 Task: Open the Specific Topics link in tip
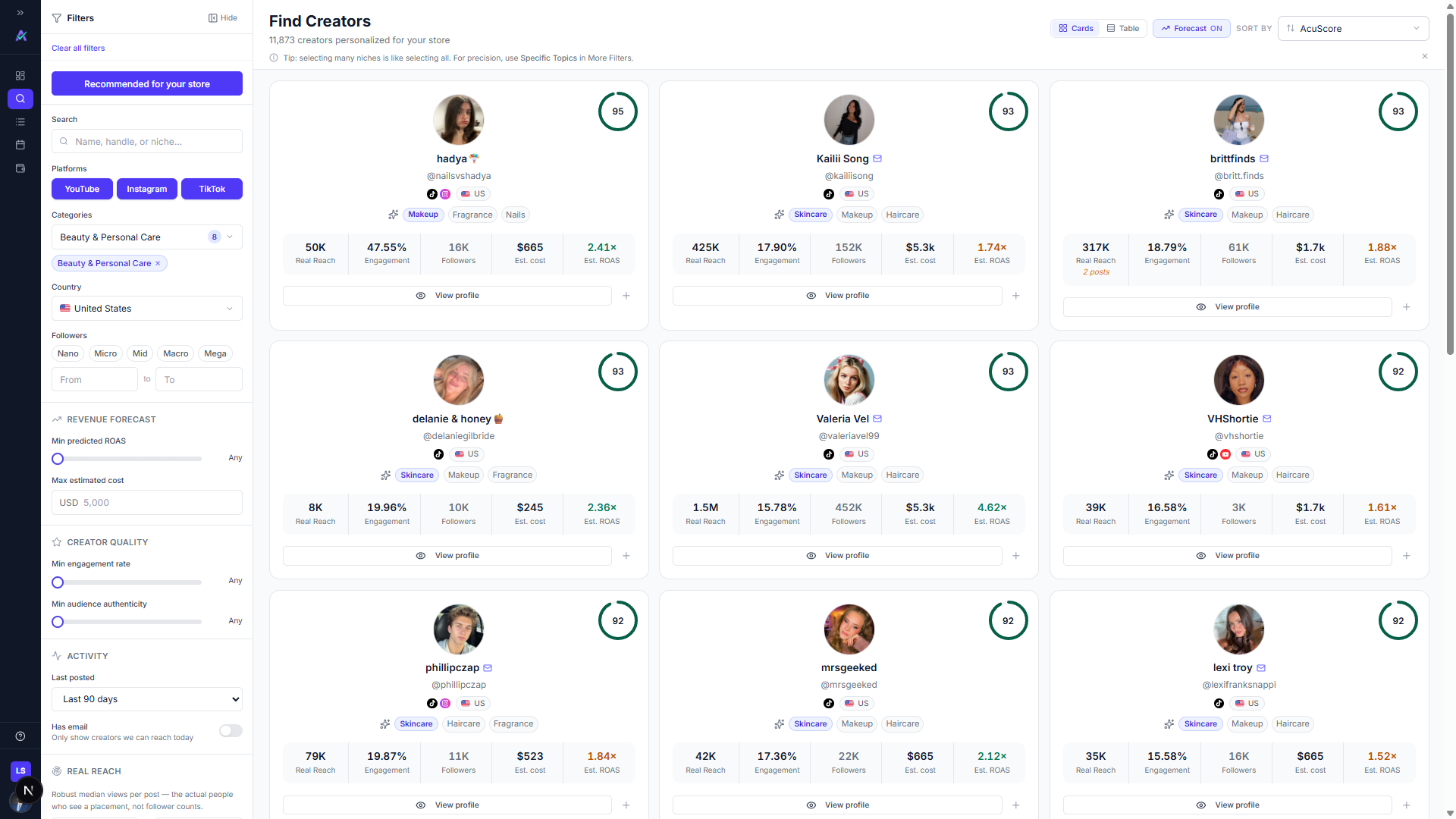(548, 58)
